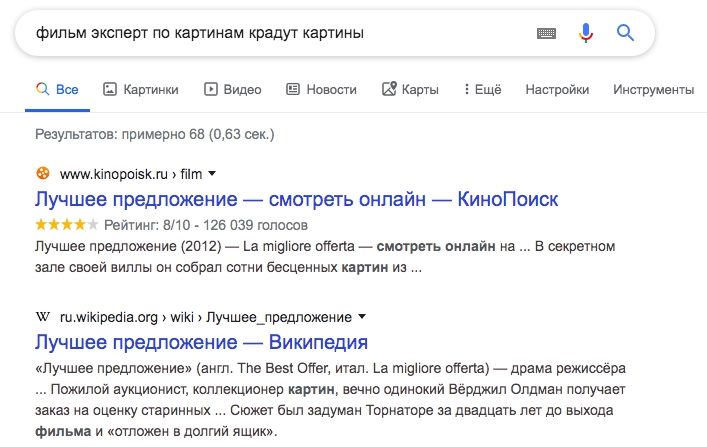Switch to the Картинки tab
The width and height of the screenshot is (707, 447).
point(141,89)
